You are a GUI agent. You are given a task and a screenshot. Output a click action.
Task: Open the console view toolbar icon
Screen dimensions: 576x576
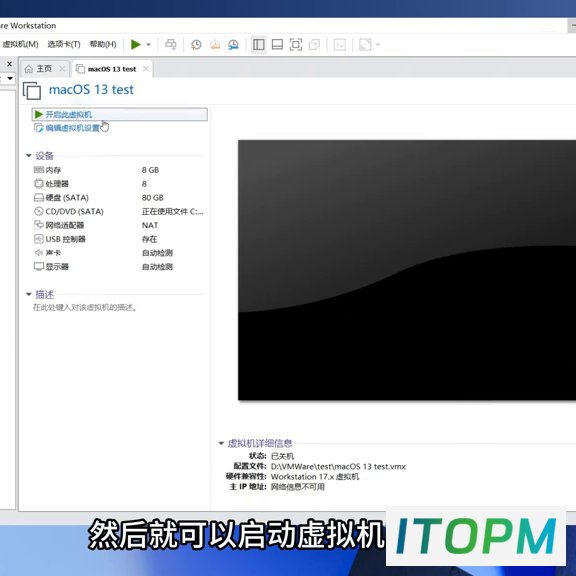pos(340,44)
